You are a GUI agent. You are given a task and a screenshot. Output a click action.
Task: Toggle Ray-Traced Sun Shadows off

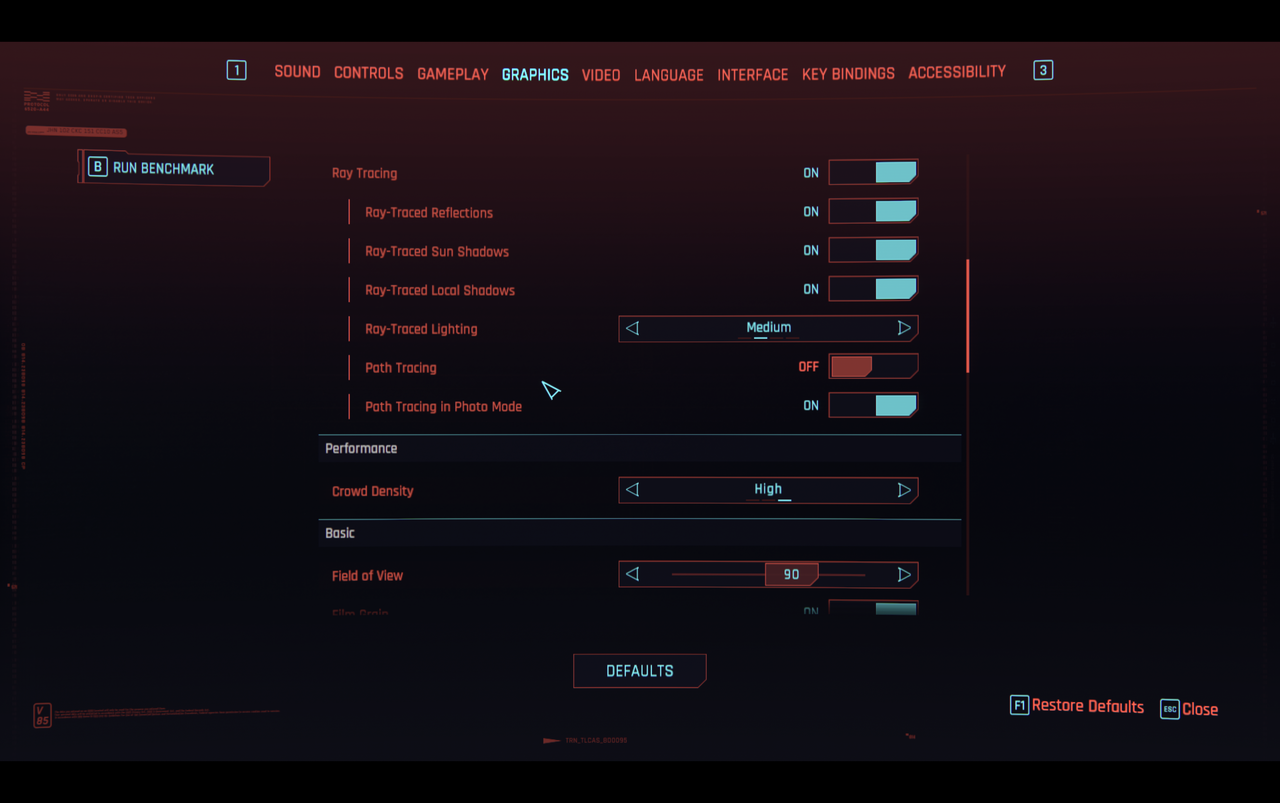click(x=873, y=250)
